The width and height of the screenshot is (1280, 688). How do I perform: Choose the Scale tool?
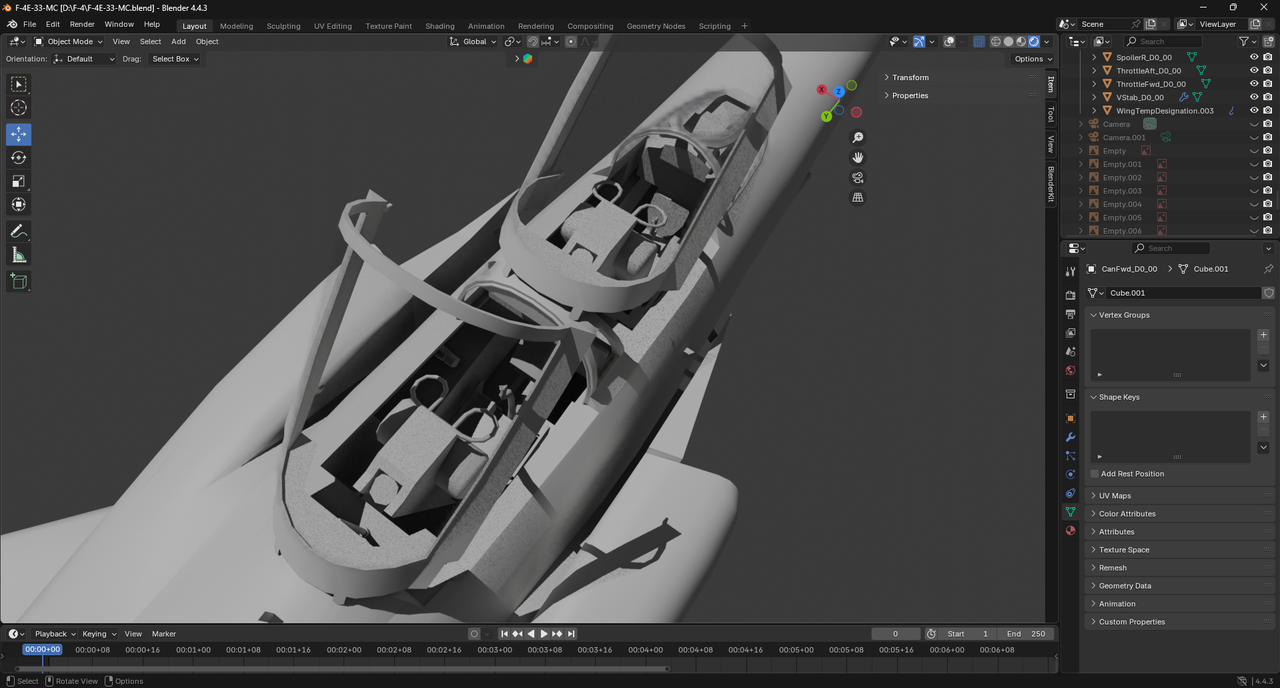point(18,181)
